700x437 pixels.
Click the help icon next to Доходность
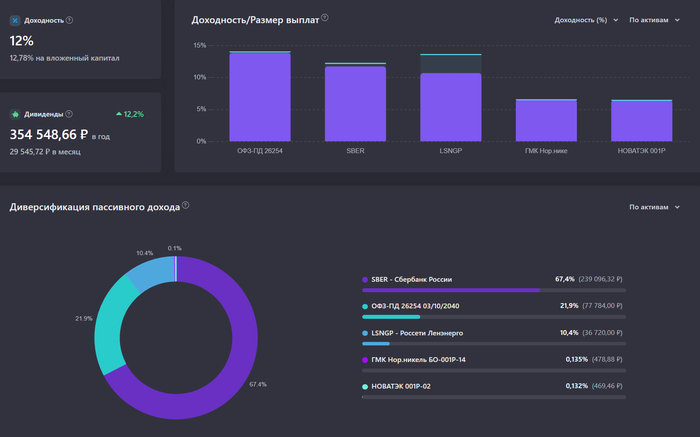(69, 20)
